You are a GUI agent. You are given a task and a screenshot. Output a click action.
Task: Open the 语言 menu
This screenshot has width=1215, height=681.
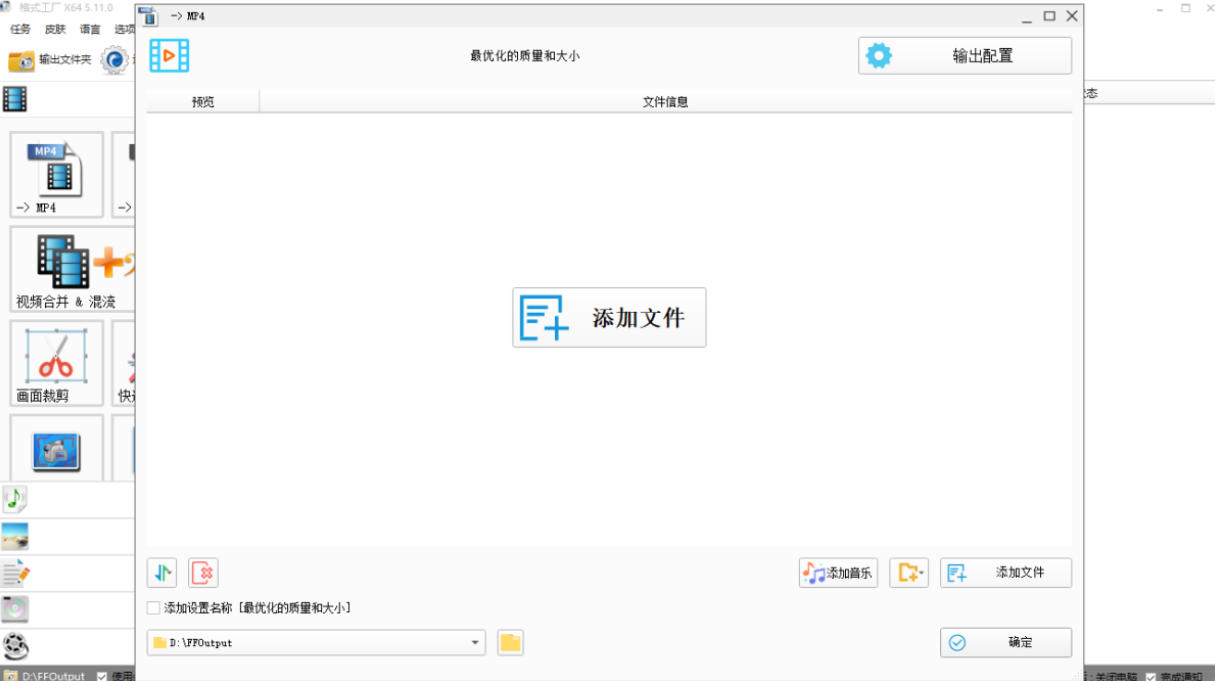coord(90,29)
